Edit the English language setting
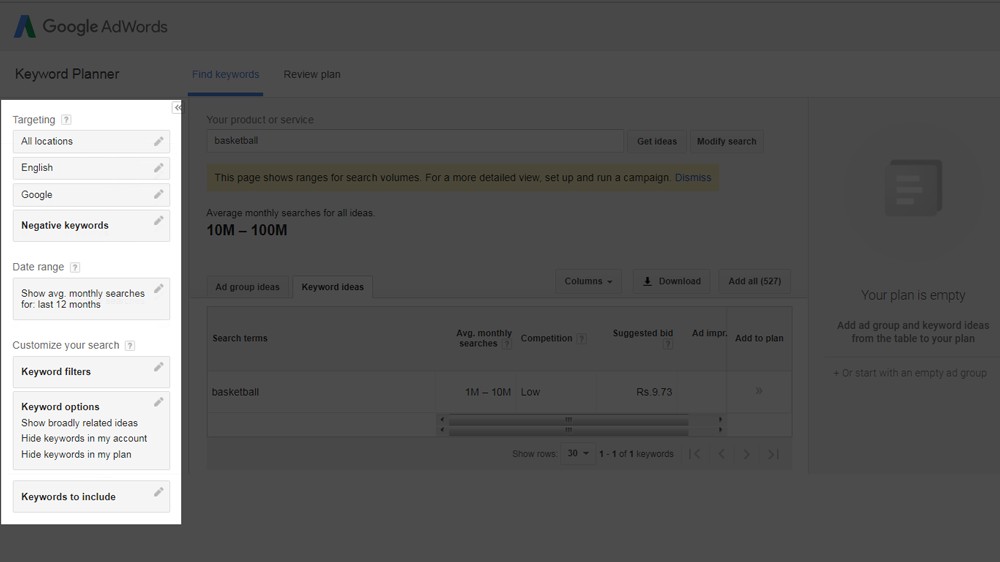The width and height of the screenshot is (1000, 562). point(158,168)
